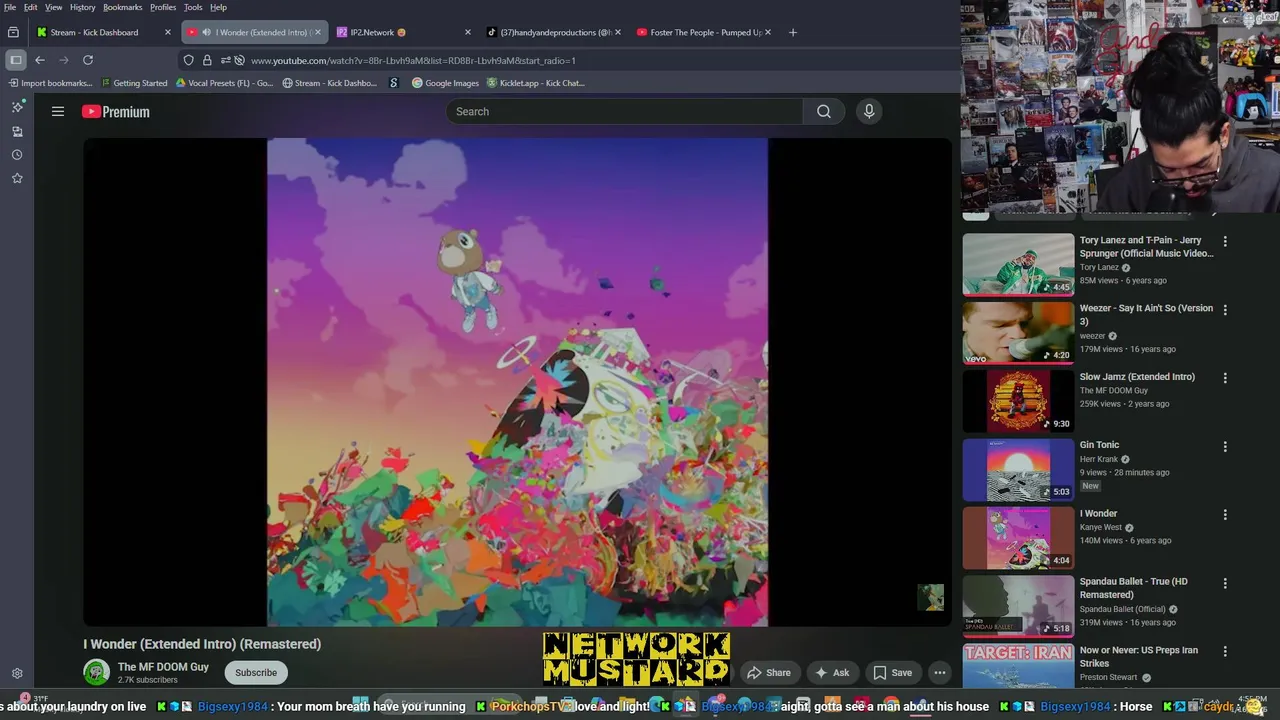Open the AI sparkle sidebar icon

click(x=17, y=107)
